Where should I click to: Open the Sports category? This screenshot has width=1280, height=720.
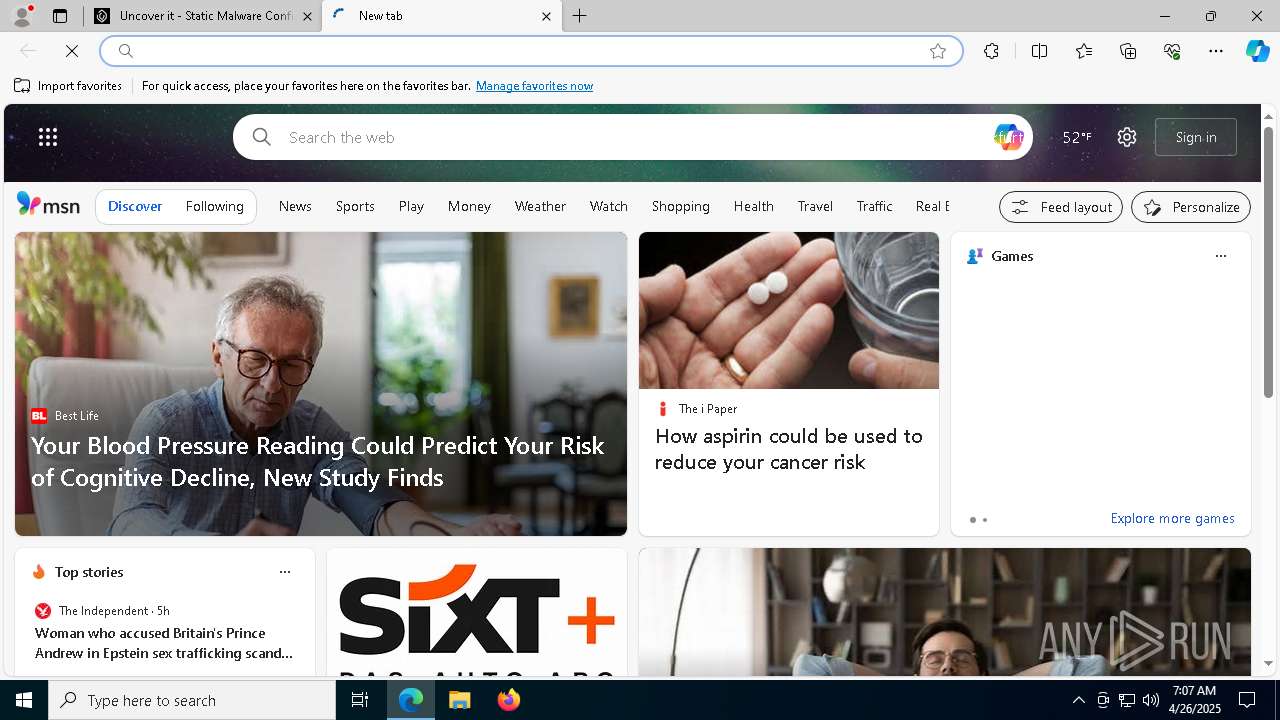point(355,206)
